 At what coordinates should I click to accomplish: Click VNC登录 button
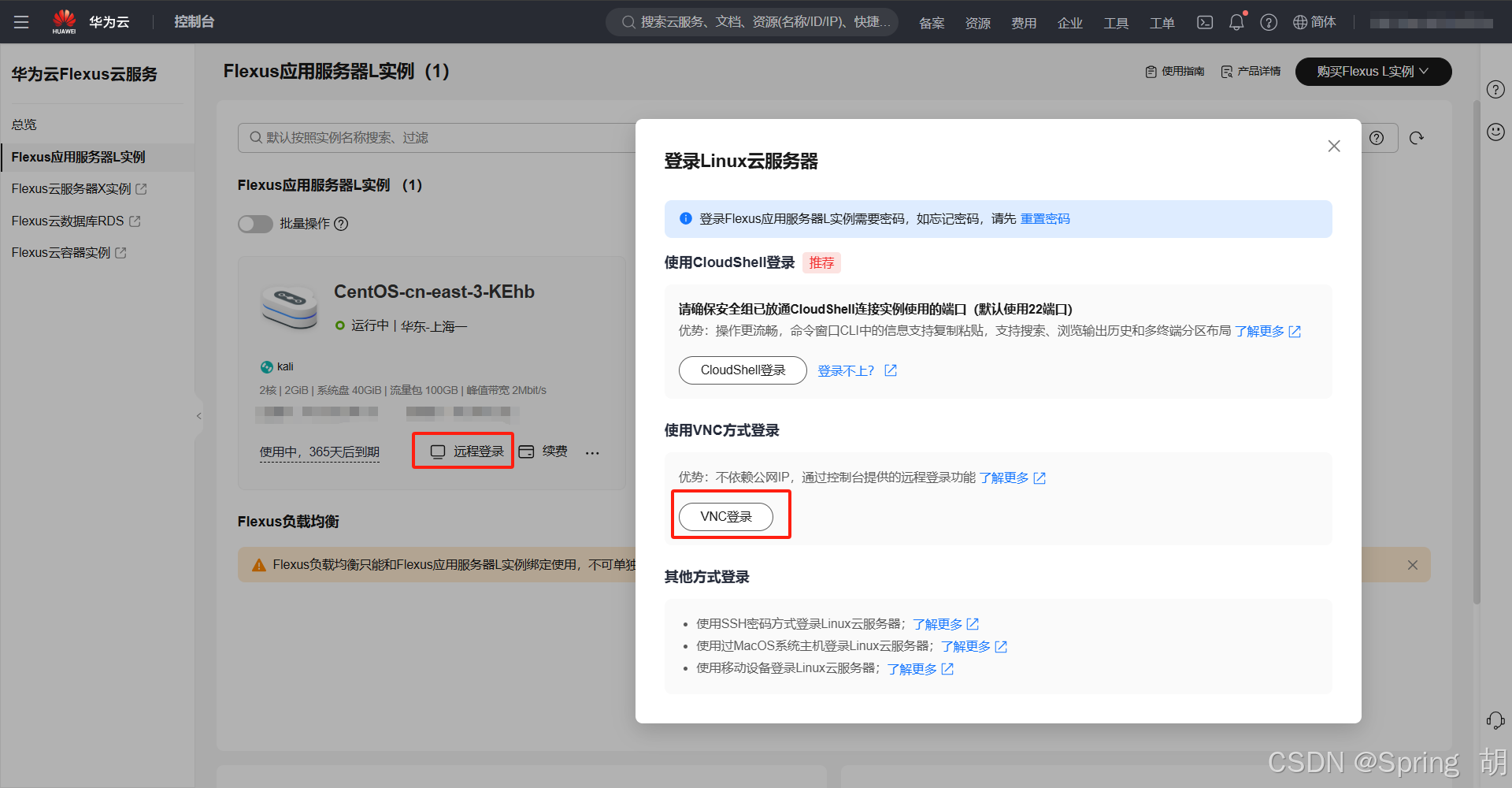[x=726, y=517]
